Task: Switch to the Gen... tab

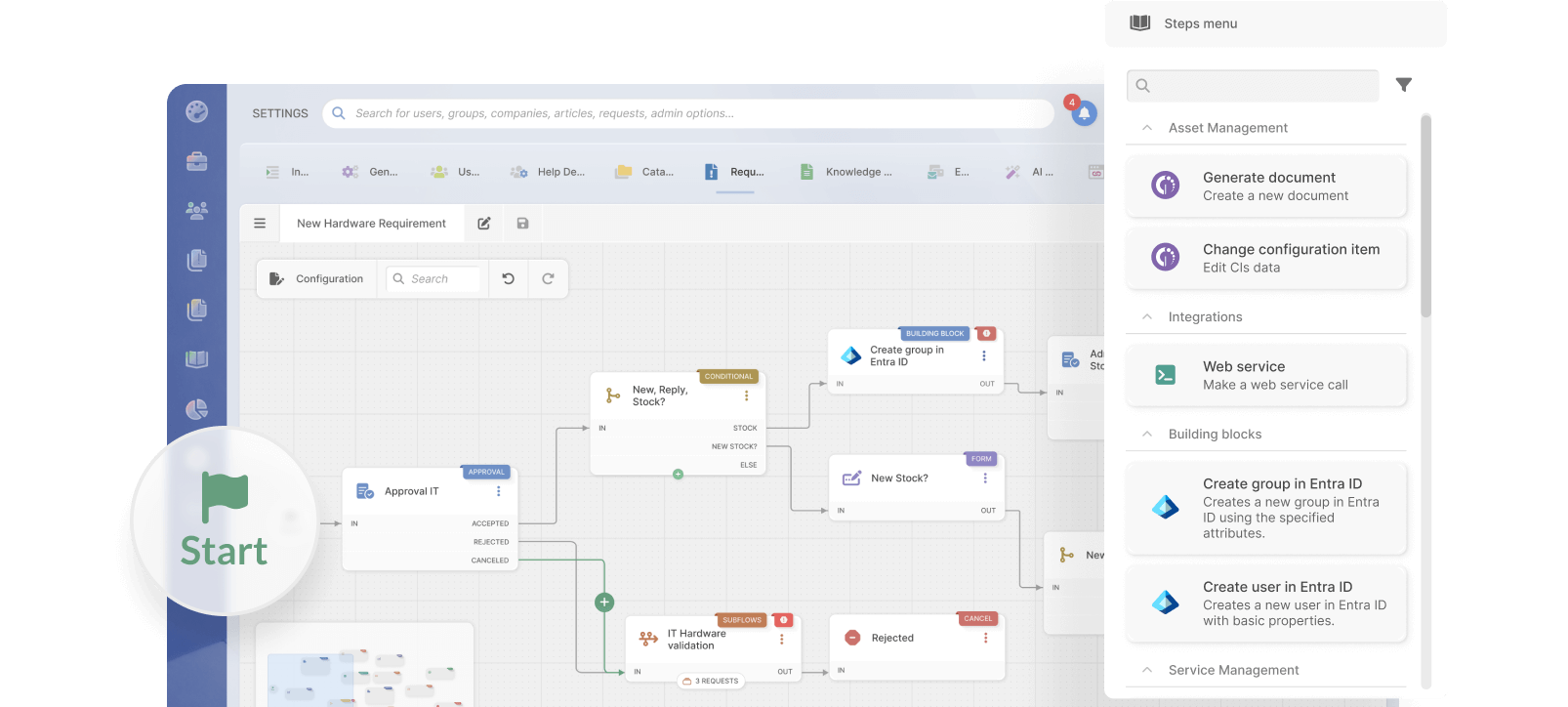Action: 370,172
